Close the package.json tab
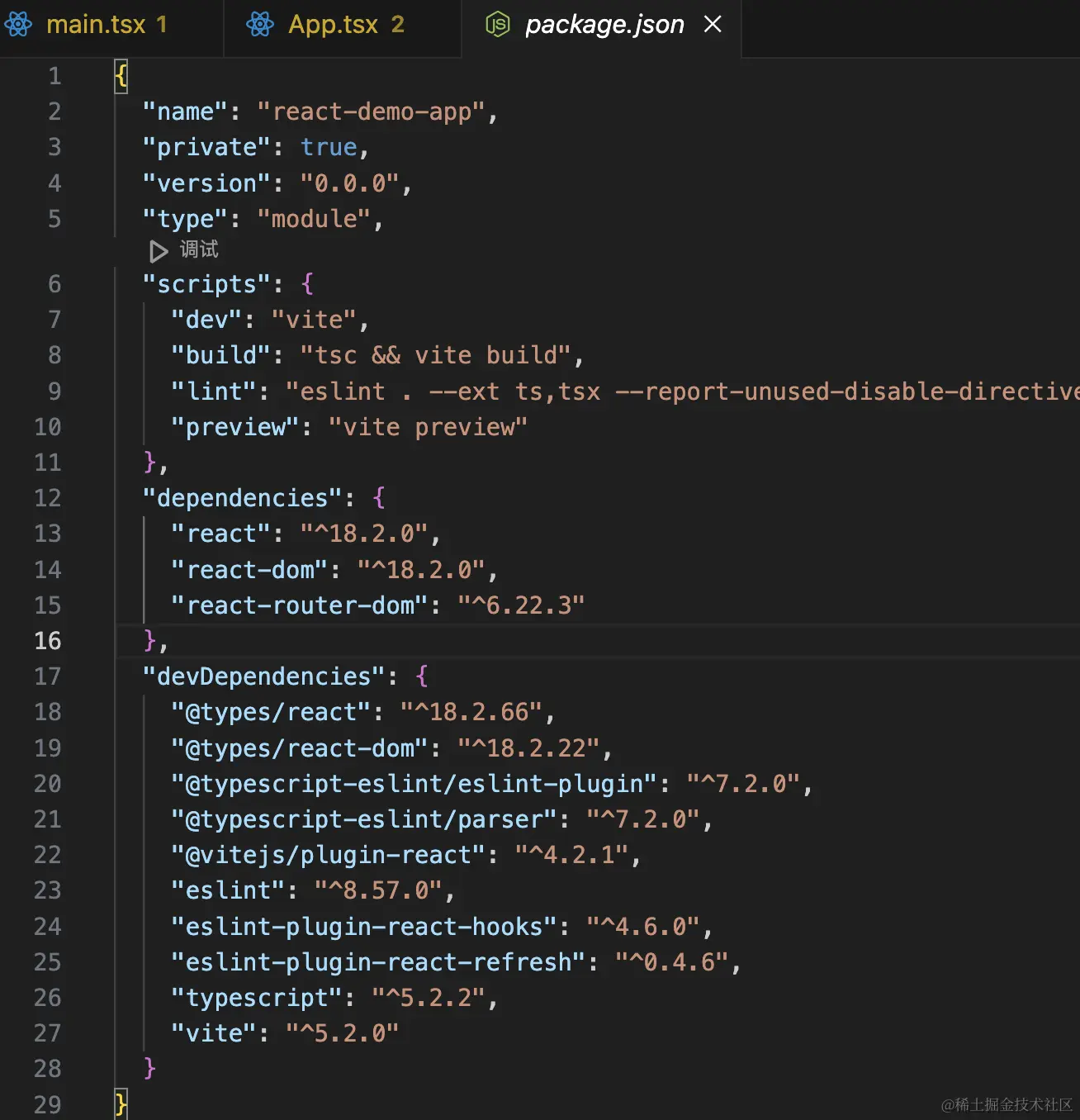This screenshot has height=1120, width=1080. (x=713, y=24)
